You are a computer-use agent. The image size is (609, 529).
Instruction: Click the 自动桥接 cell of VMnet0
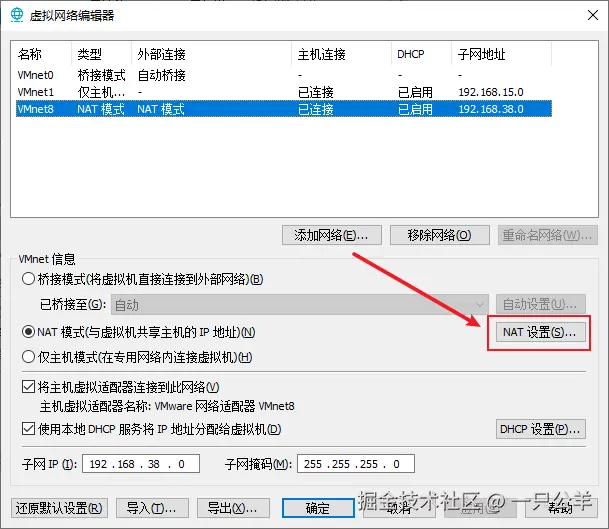tap(162, 75)
